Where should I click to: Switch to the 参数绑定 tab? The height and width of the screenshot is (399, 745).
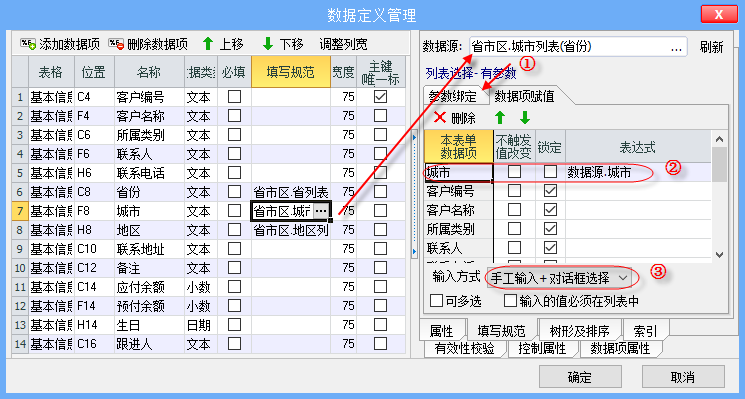tap(452, 96)
